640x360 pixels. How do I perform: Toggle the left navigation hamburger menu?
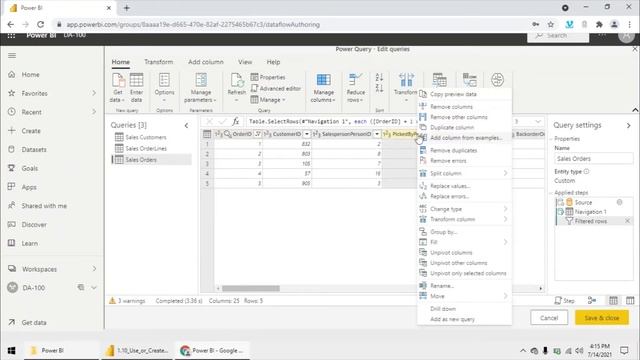[x=12, y=56]
